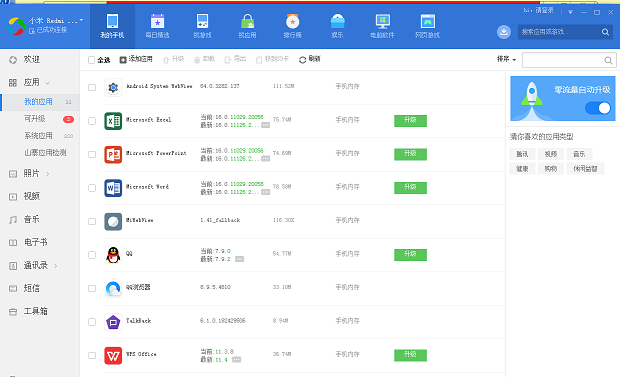Click the 添加应用 add app icon
This screenshot has width=620, height=377.
[123, 60]
